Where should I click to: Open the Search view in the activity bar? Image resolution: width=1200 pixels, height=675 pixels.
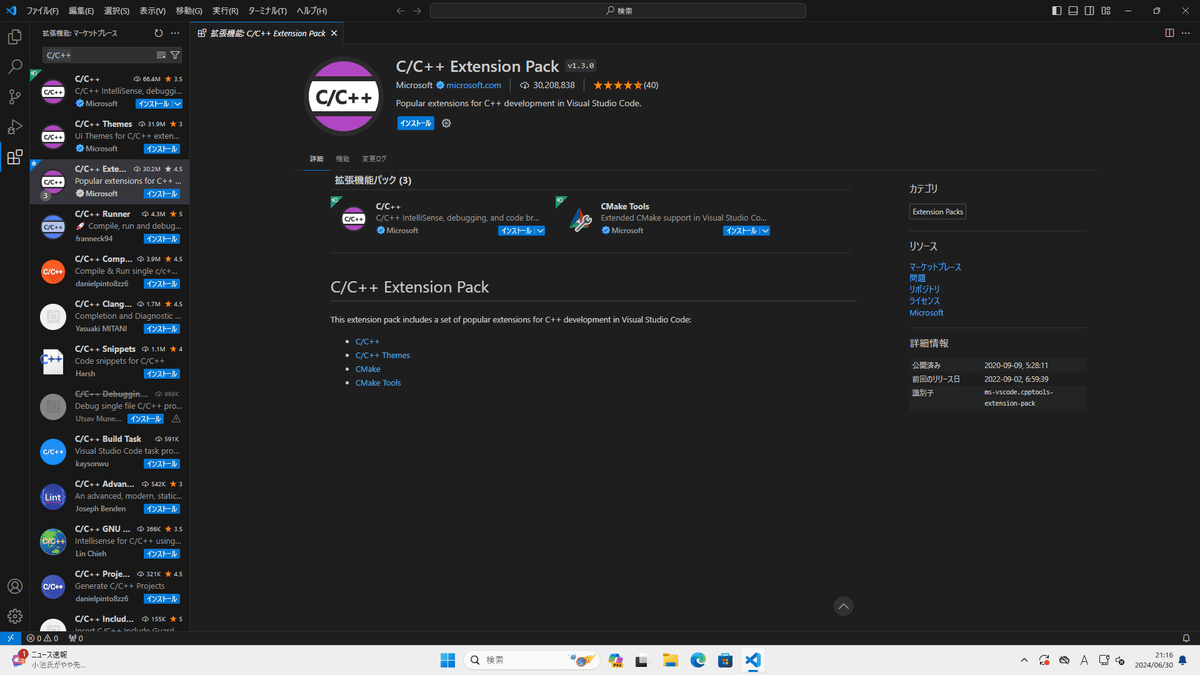(14, 68)
